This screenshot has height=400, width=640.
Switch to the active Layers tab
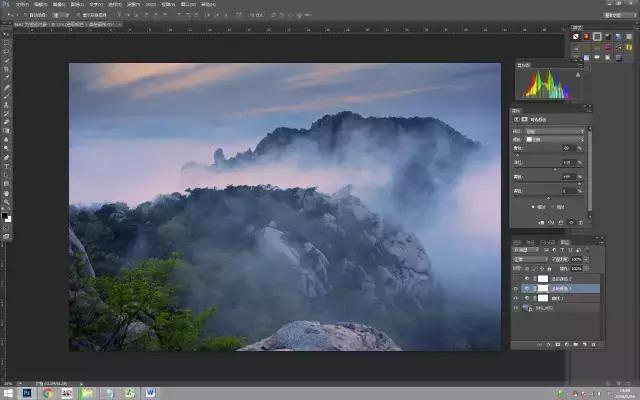[x=565, y=242]
